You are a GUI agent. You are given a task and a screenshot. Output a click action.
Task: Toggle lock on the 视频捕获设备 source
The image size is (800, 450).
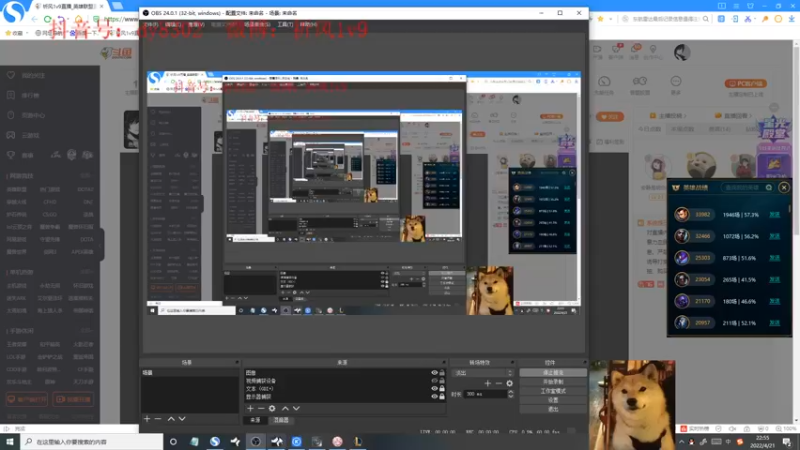[442, 381]
